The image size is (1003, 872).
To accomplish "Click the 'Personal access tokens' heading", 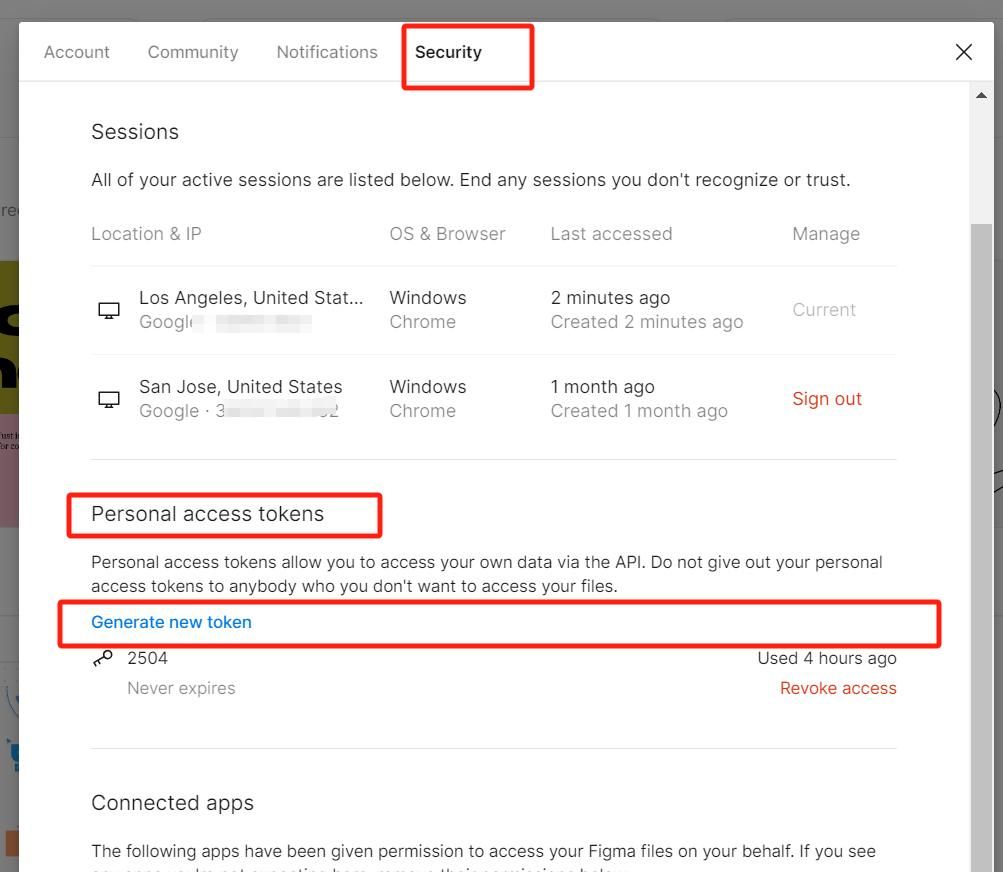I will pos(207,514).
